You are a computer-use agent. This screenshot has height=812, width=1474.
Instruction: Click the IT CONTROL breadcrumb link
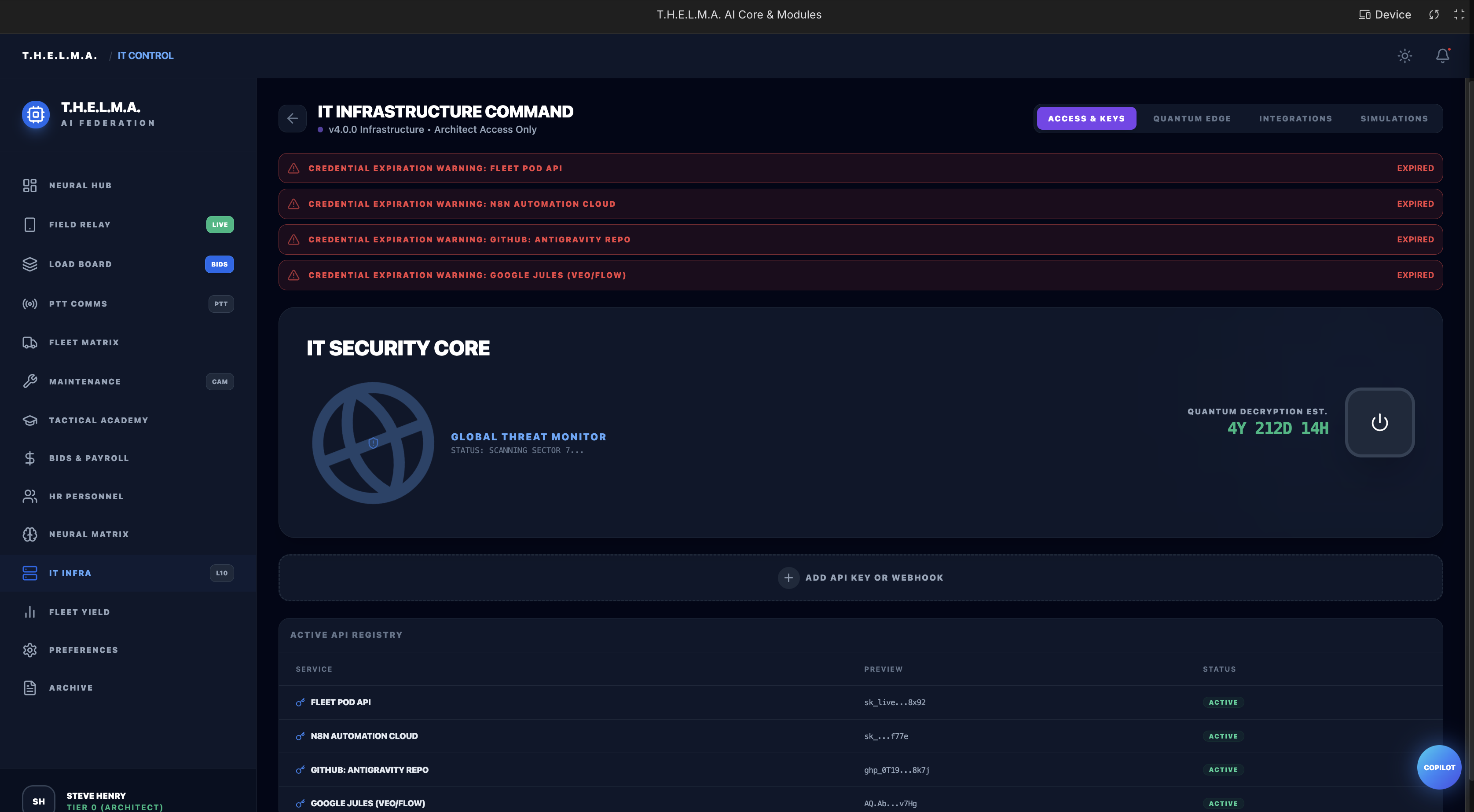(x=145, y=55)
